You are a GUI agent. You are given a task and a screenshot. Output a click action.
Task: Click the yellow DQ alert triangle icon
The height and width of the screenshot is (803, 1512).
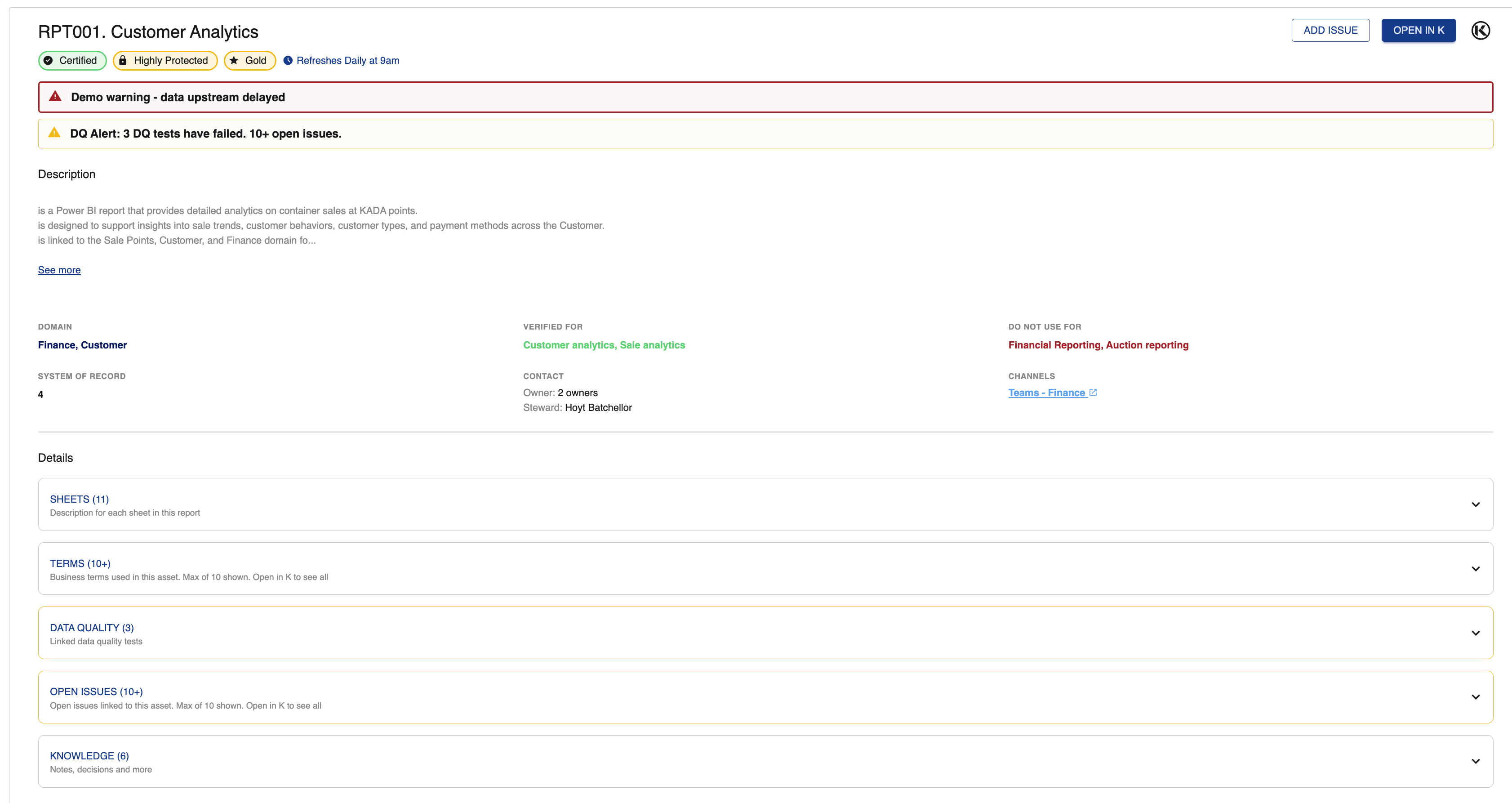tap(54, 133)
